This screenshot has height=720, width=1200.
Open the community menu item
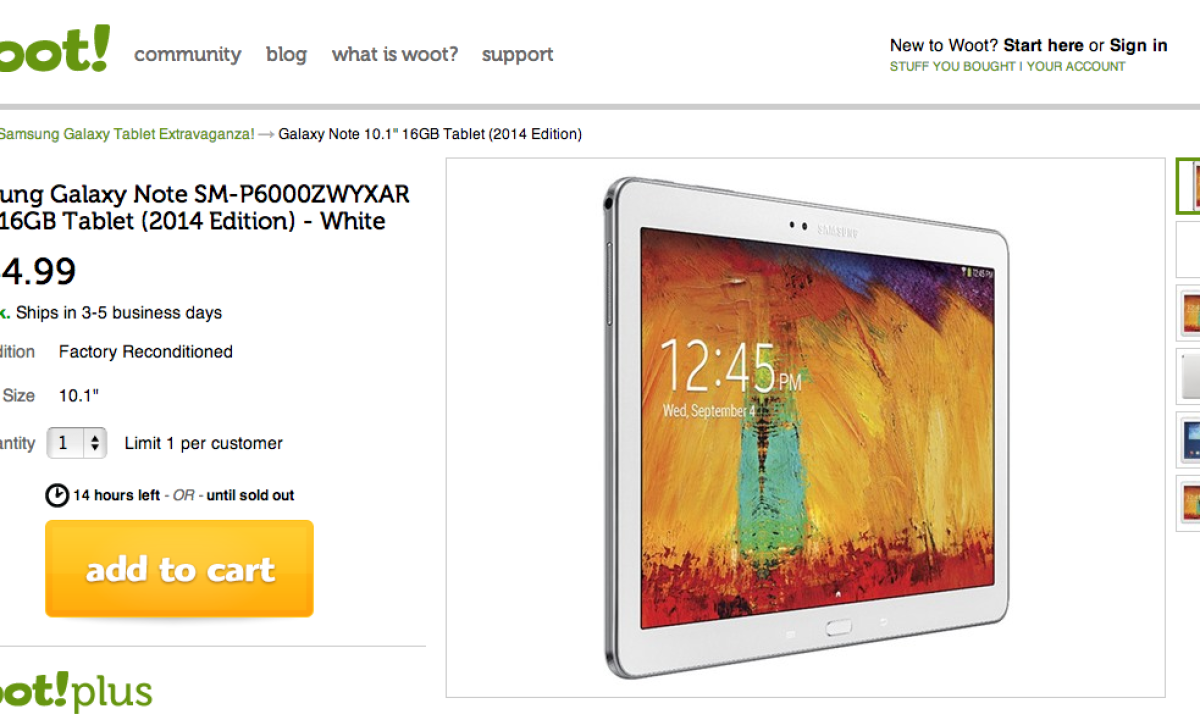click(x=188, y=54)
